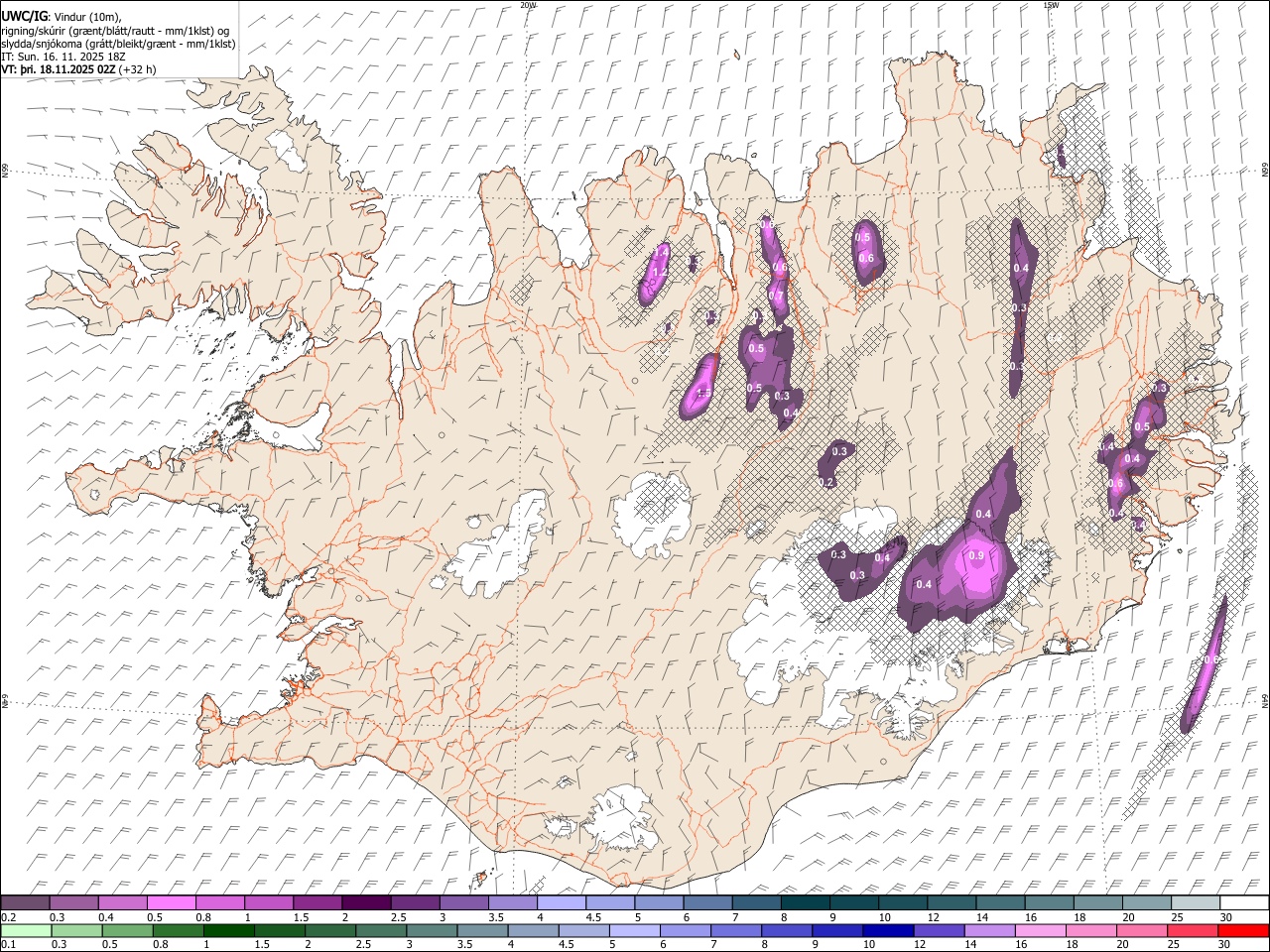
Task: Click the magenta snow swatch between 1.5 and 2
Action: point(317,902)
